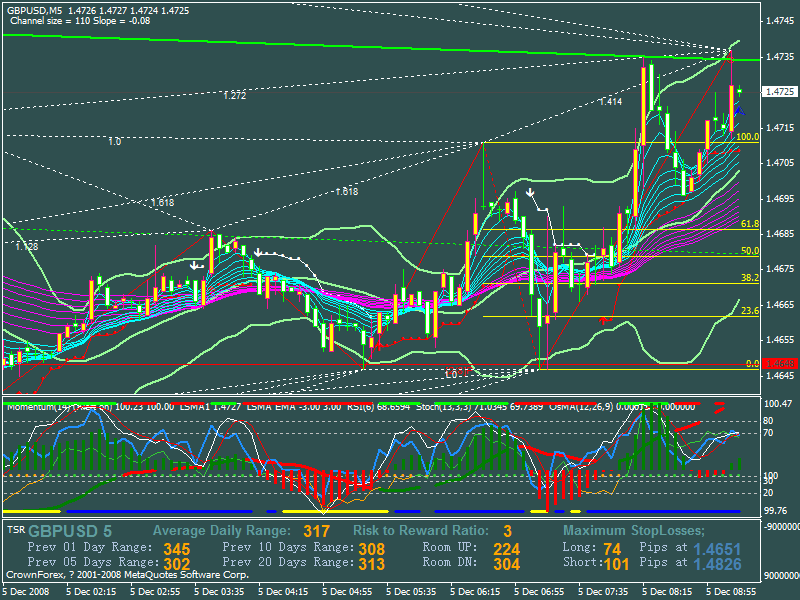This screenshot has width=800, height=600.
Task: Select the 61.8 Fibonacci retracement label
Action: 750,224
